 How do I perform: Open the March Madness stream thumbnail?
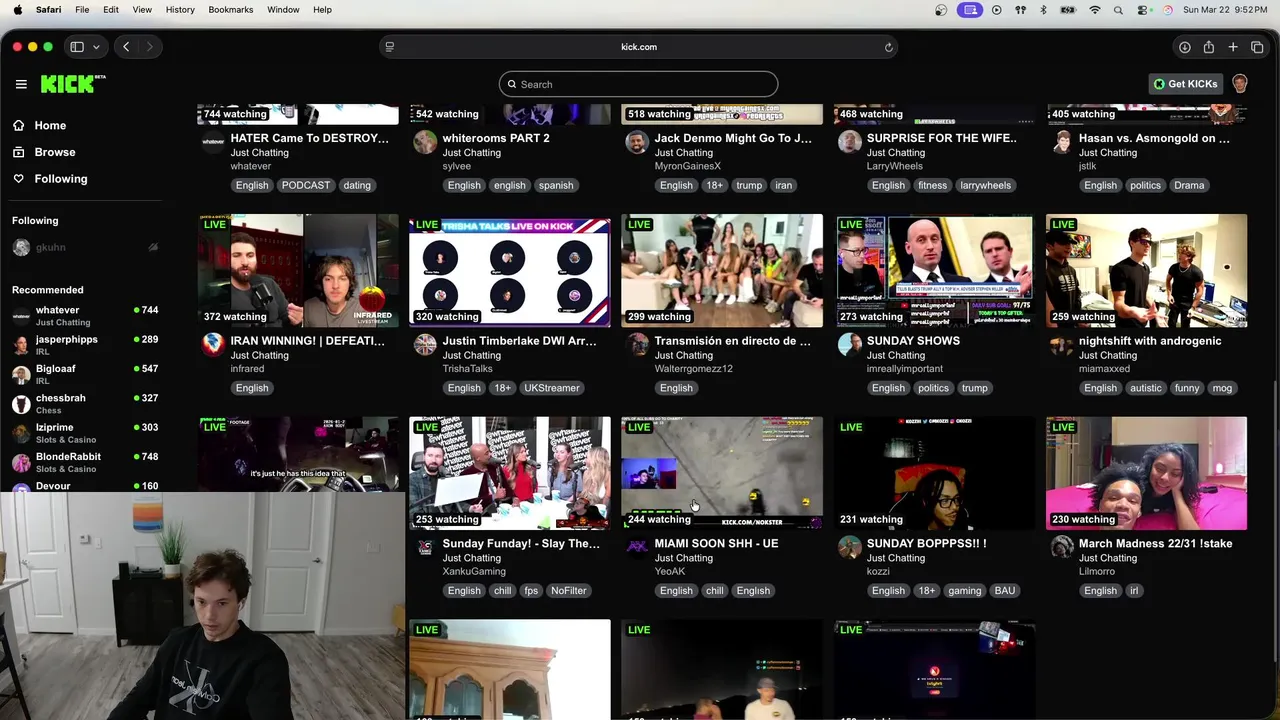1146,473
